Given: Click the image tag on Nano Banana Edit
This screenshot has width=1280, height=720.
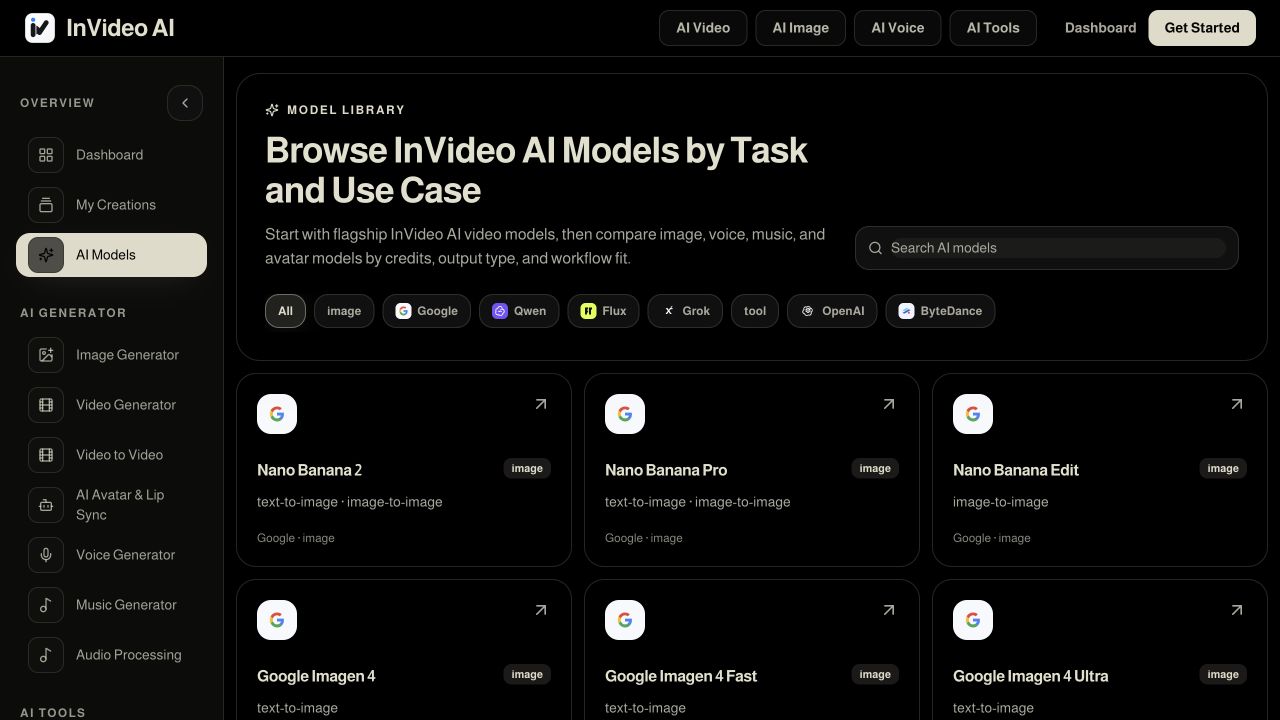Looking at the screenshot, I should (x=1223, y=468).
